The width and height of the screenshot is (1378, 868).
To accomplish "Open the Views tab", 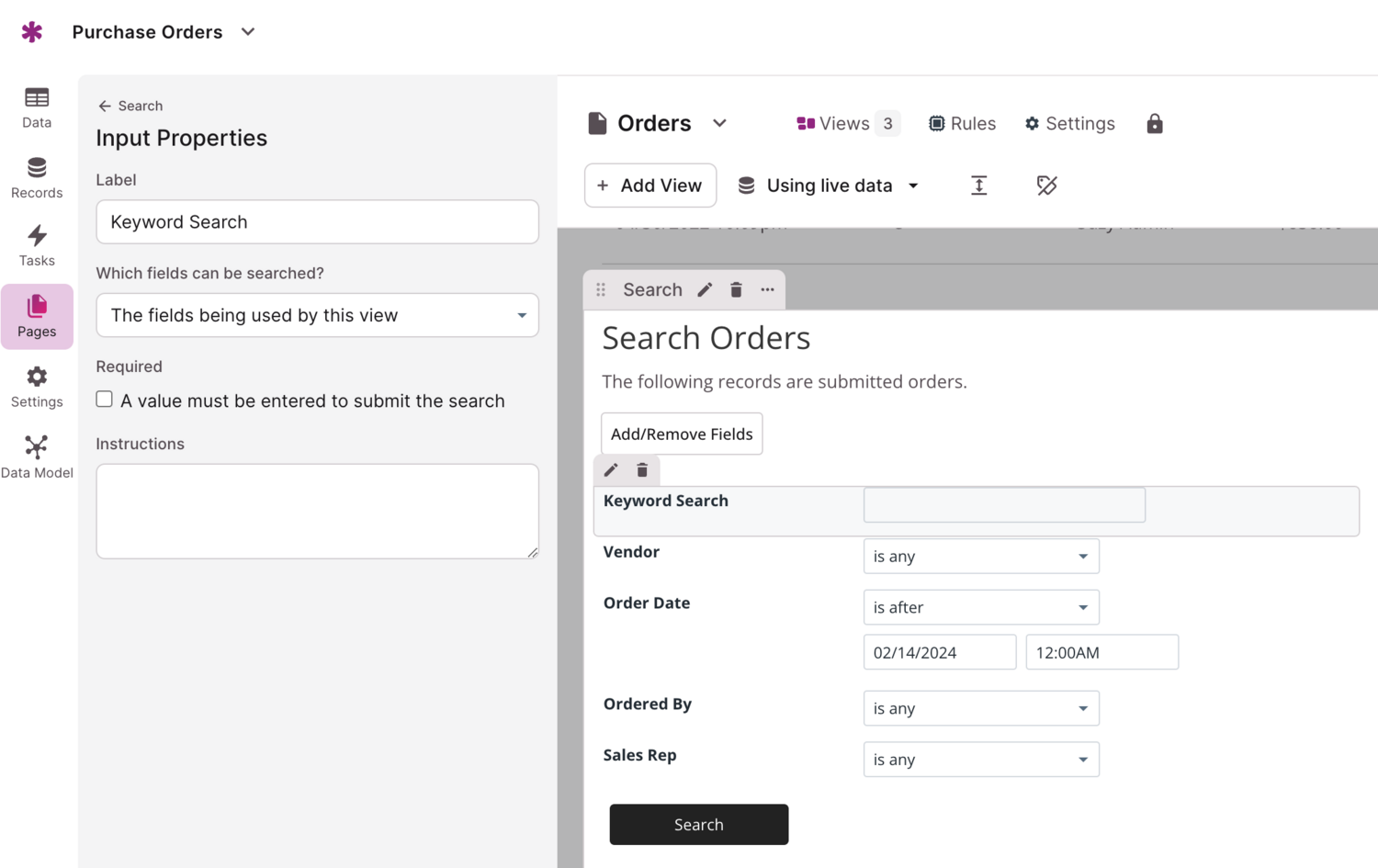I will (x=847, y=124).
